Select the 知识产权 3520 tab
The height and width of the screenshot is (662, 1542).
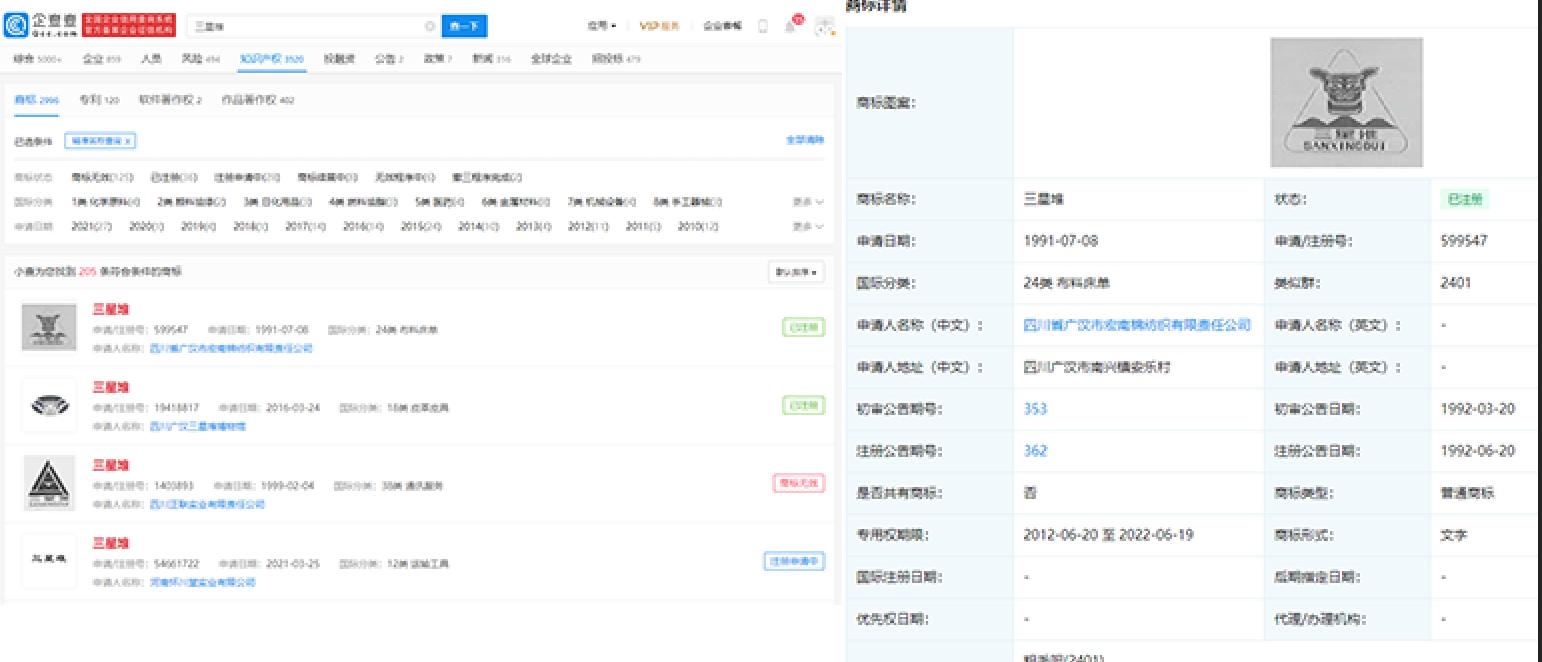click(271, 59)
